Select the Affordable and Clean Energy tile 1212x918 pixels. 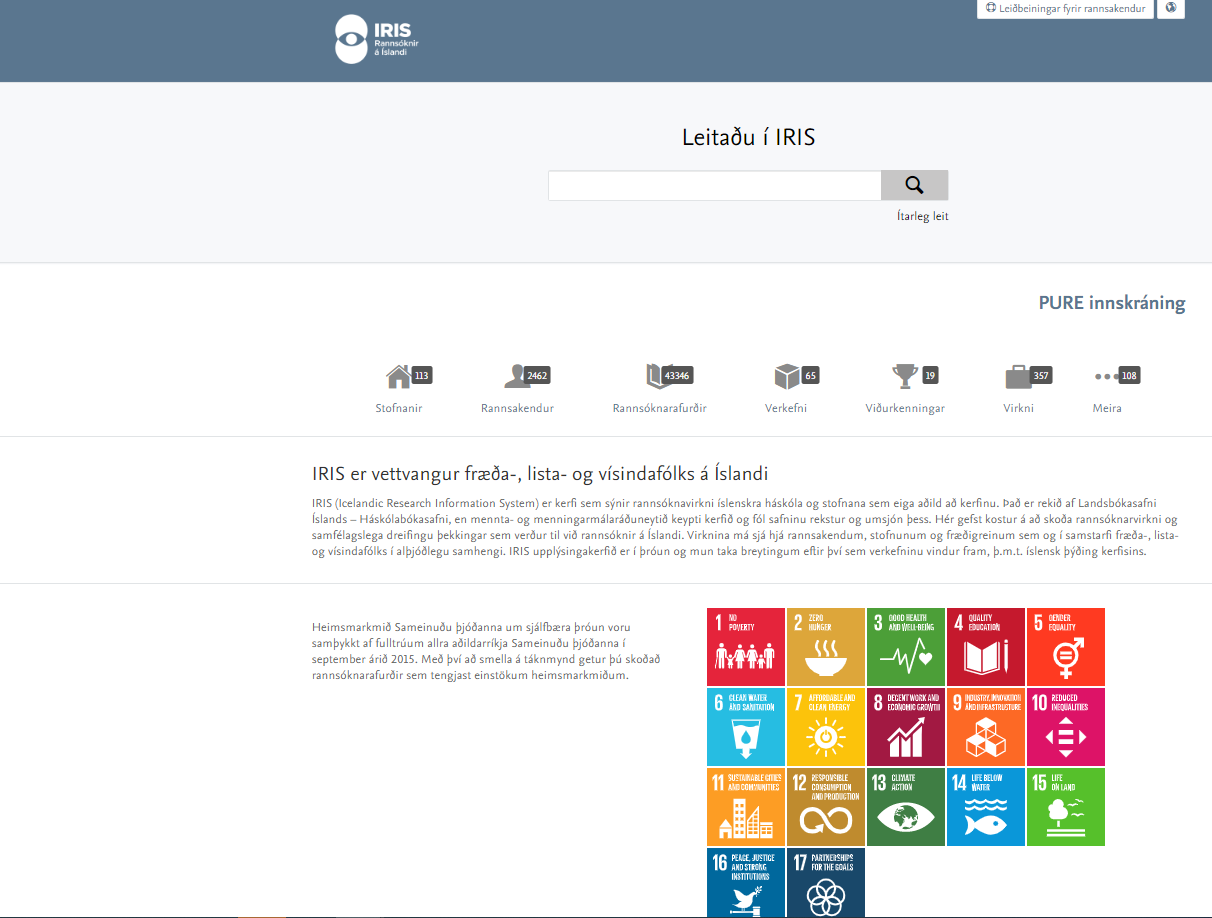click(x=826, y=727)
